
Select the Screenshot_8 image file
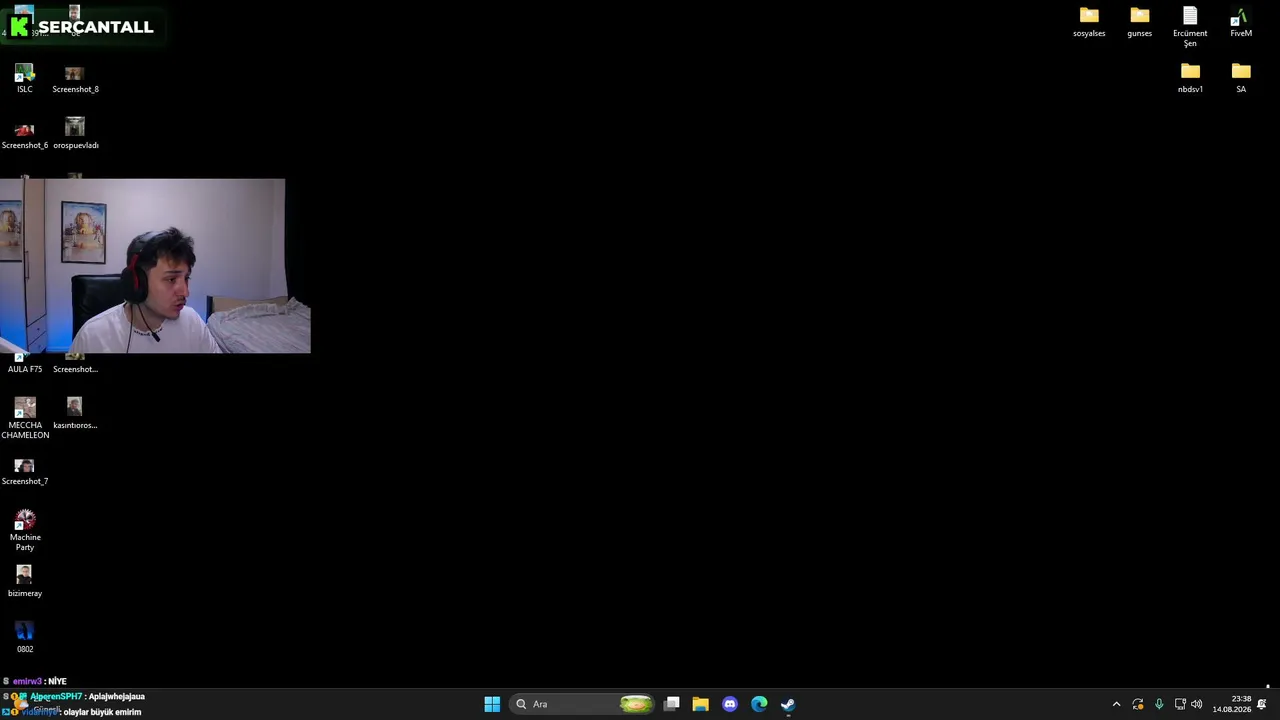point(75,79)
